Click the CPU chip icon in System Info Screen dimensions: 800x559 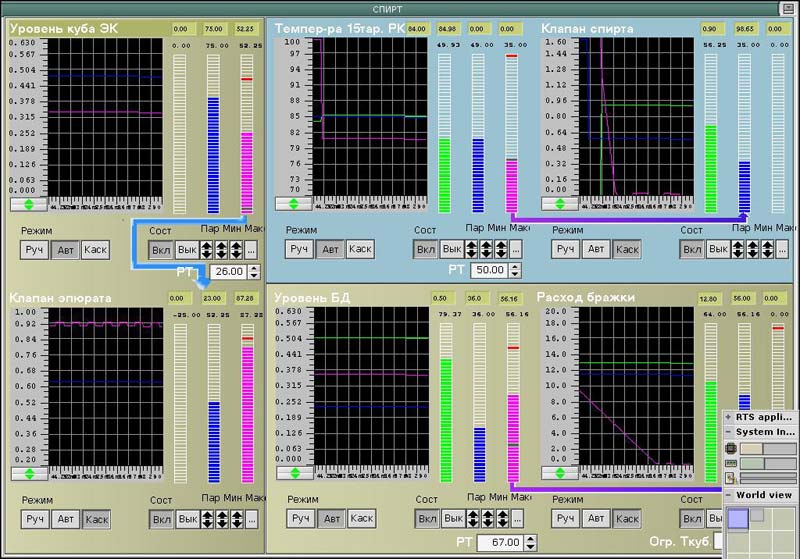(730, 449)
